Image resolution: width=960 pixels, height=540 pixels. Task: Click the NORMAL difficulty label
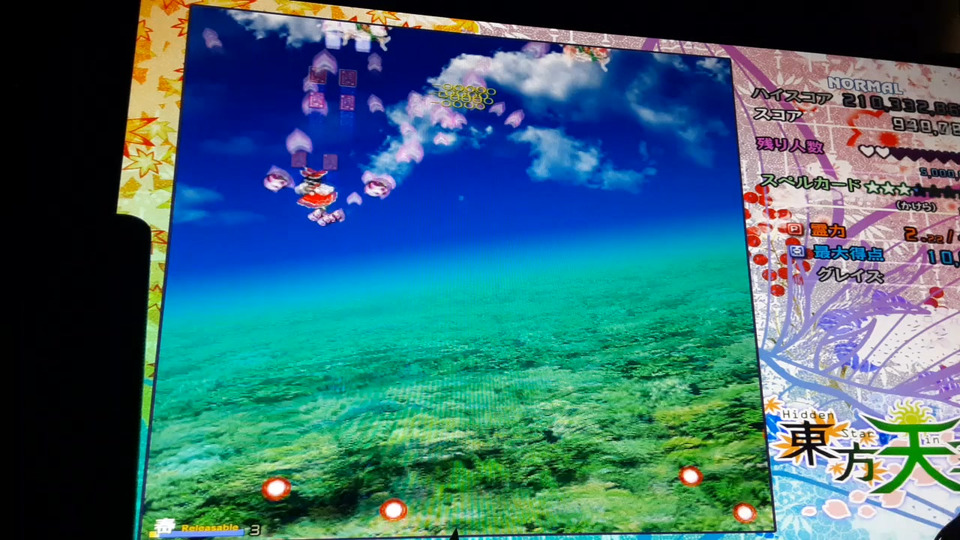click(864, 85)
